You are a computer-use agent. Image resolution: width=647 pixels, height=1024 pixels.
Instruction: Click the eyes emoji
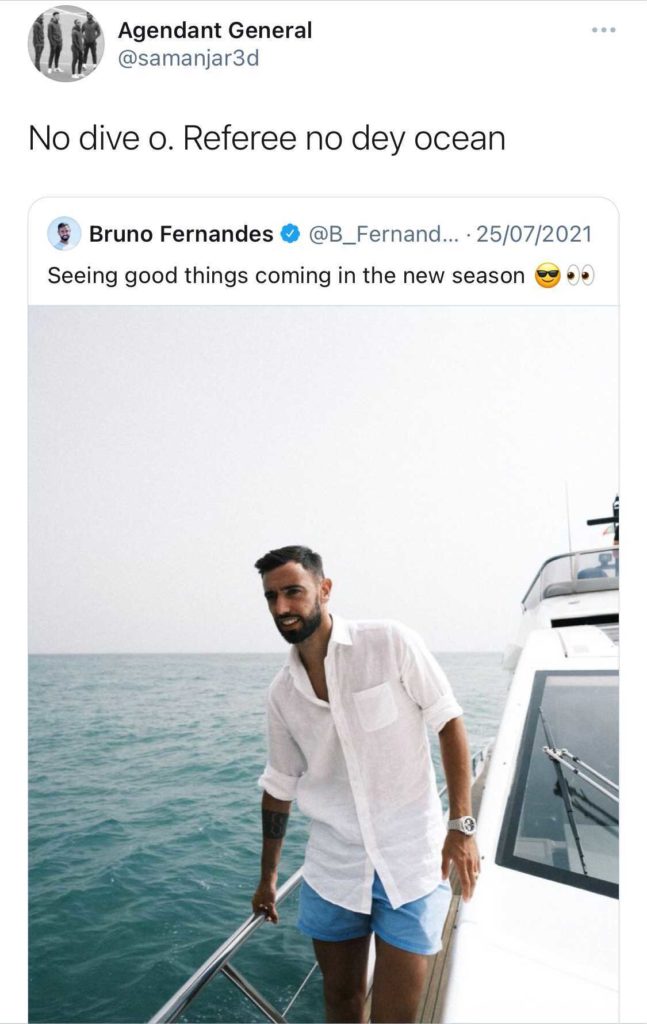[x=581, y=276]
